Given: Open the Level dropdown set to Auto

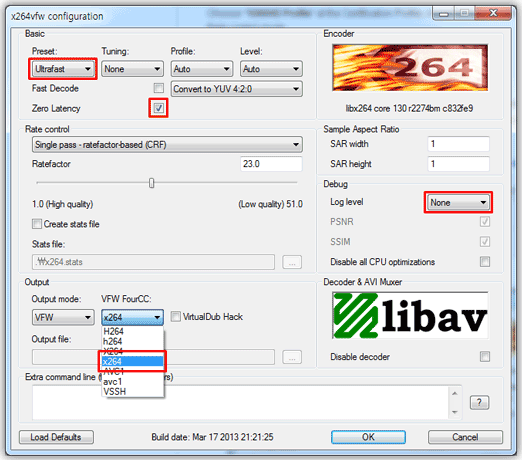Looking at the screenshot, I should tap(271, 69).
